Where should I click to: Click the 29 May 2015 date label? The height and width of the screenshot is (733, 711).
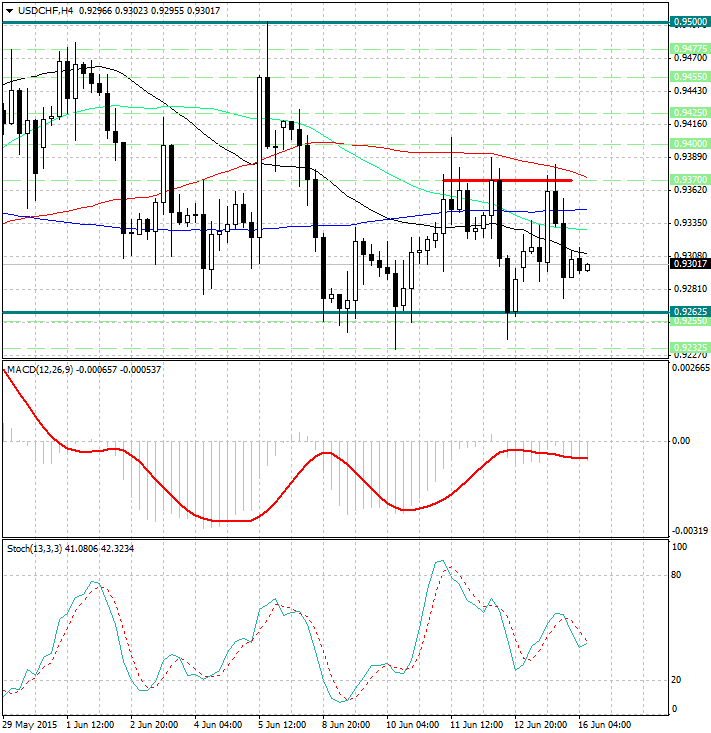(x=30, y=725)
